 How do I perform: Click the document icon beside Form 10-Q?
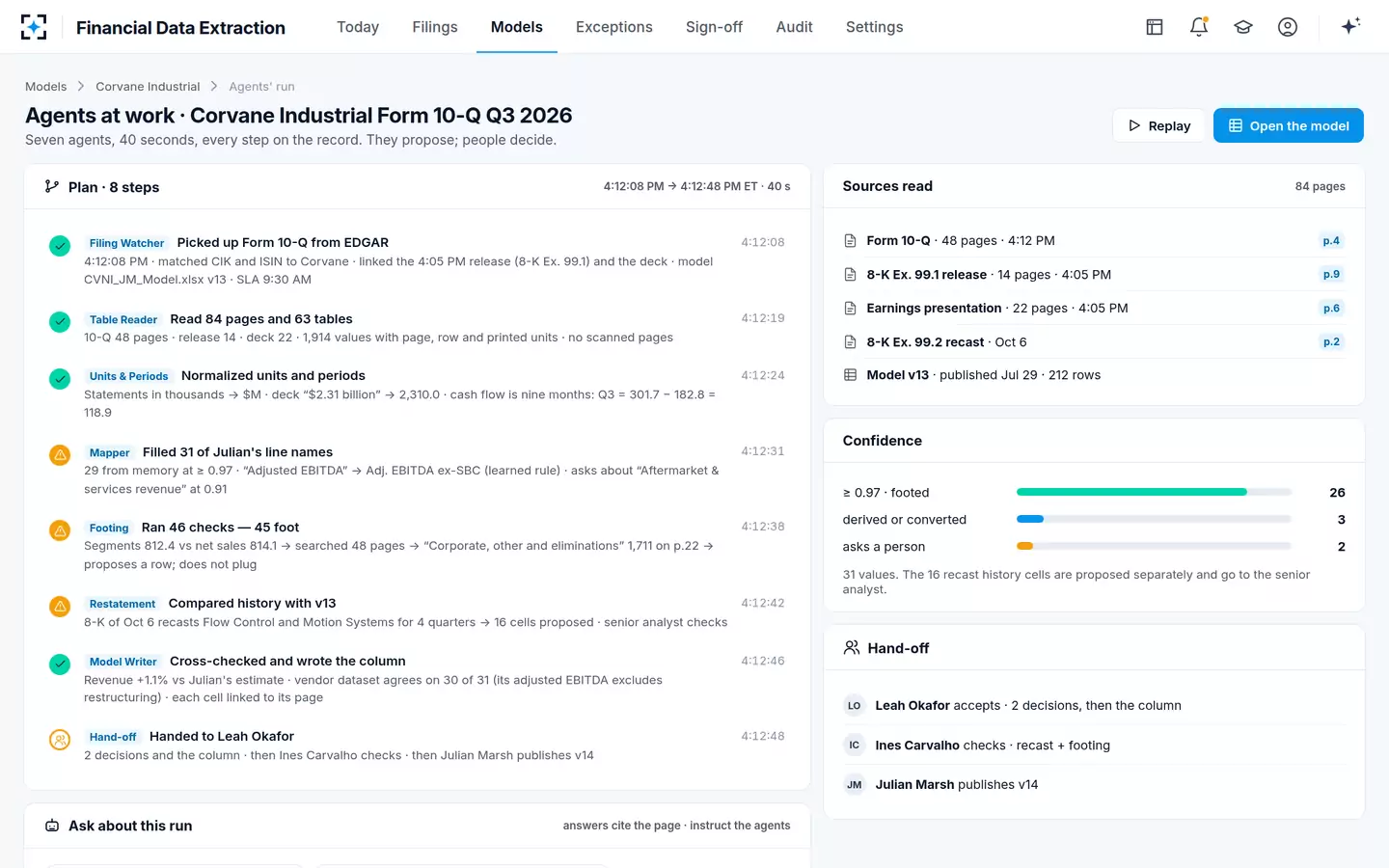pyautogui.click(x=850, y=241)
